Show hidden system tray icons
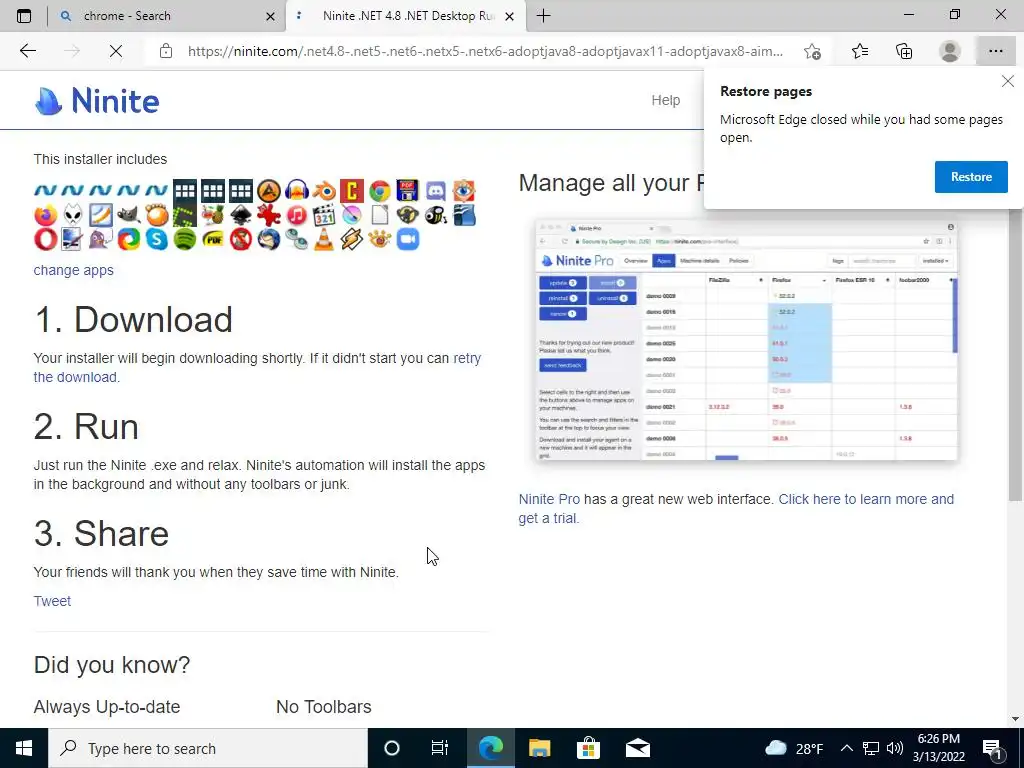The image size is (1024, 768). (846, 748)
